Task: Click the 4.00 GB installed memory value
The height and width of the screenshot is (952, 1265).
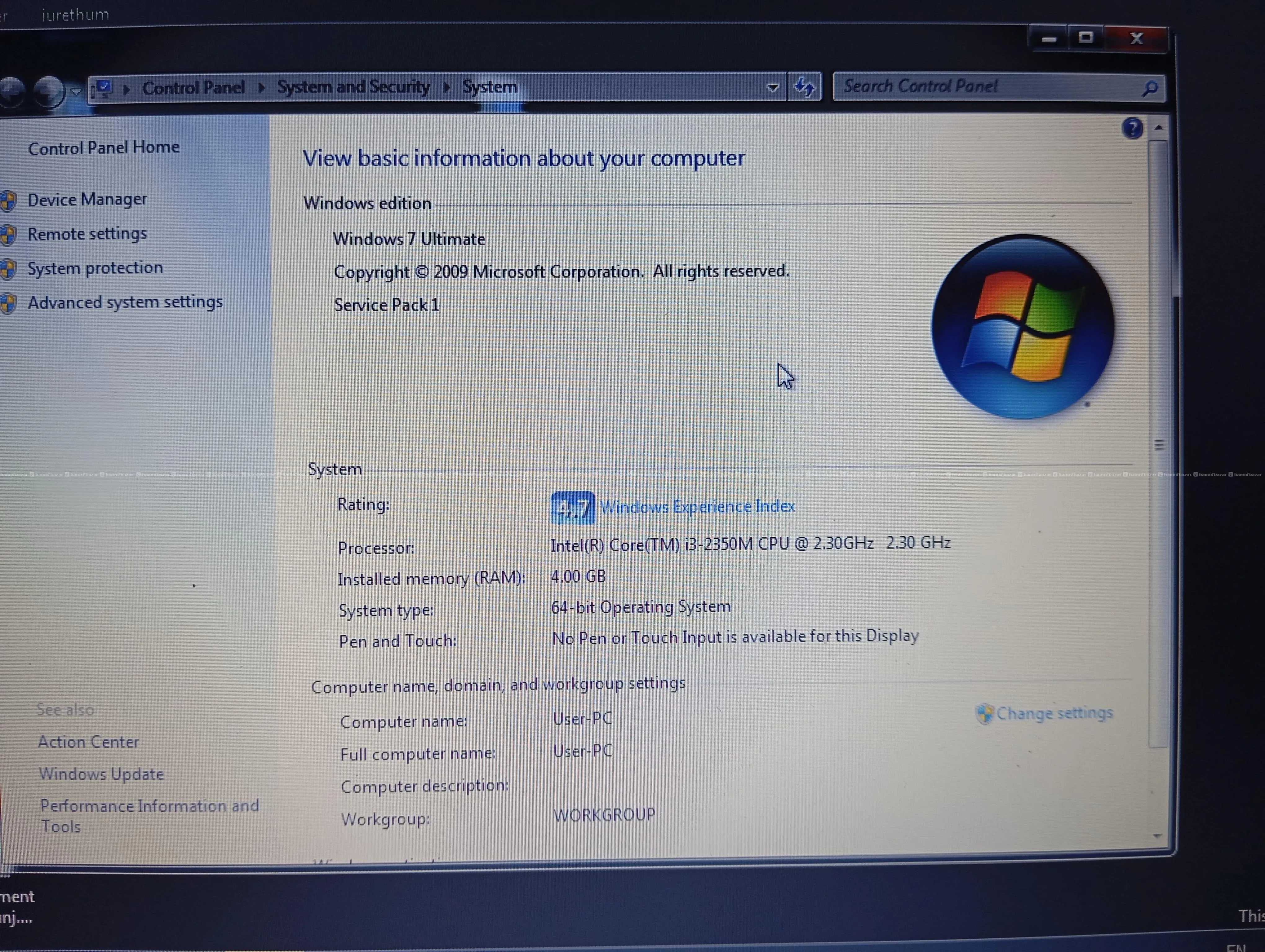Action: [578, 576]
